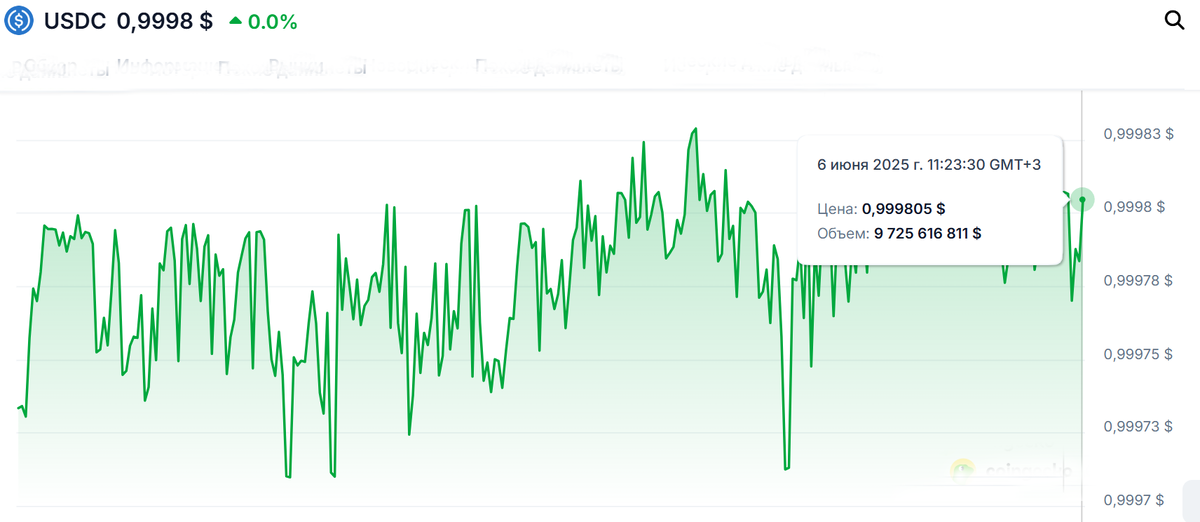Image resolution: width=1200 pixels, height=522 pixels.
Task: Click the tooltip volume Объем: 9 725 616 811 $
Action: coord(899,233)
